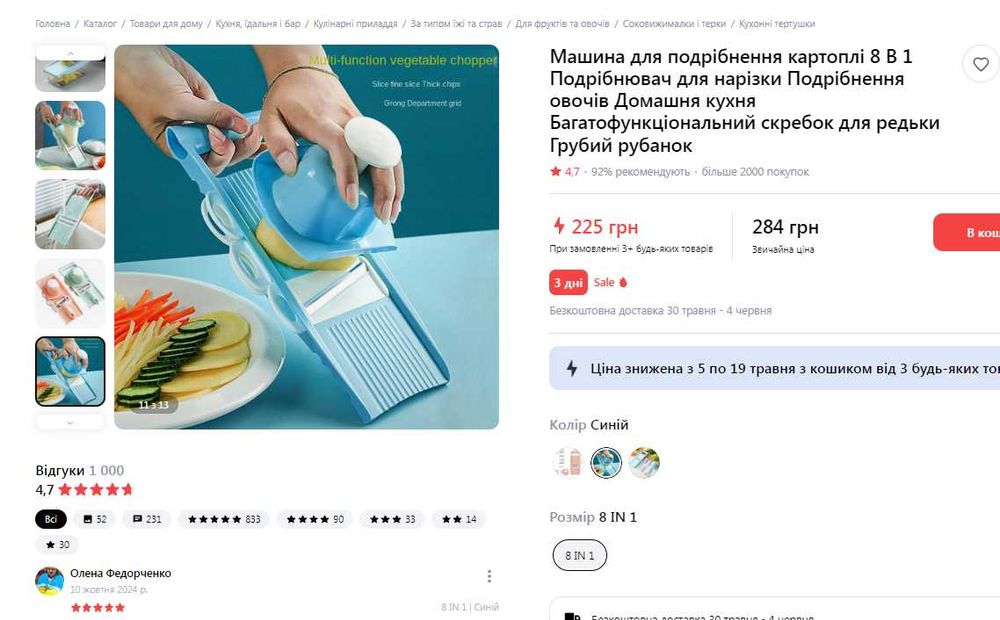1000x620 pixels.
Task: Show four-star reviews (90)
Action: pos(315,519)
